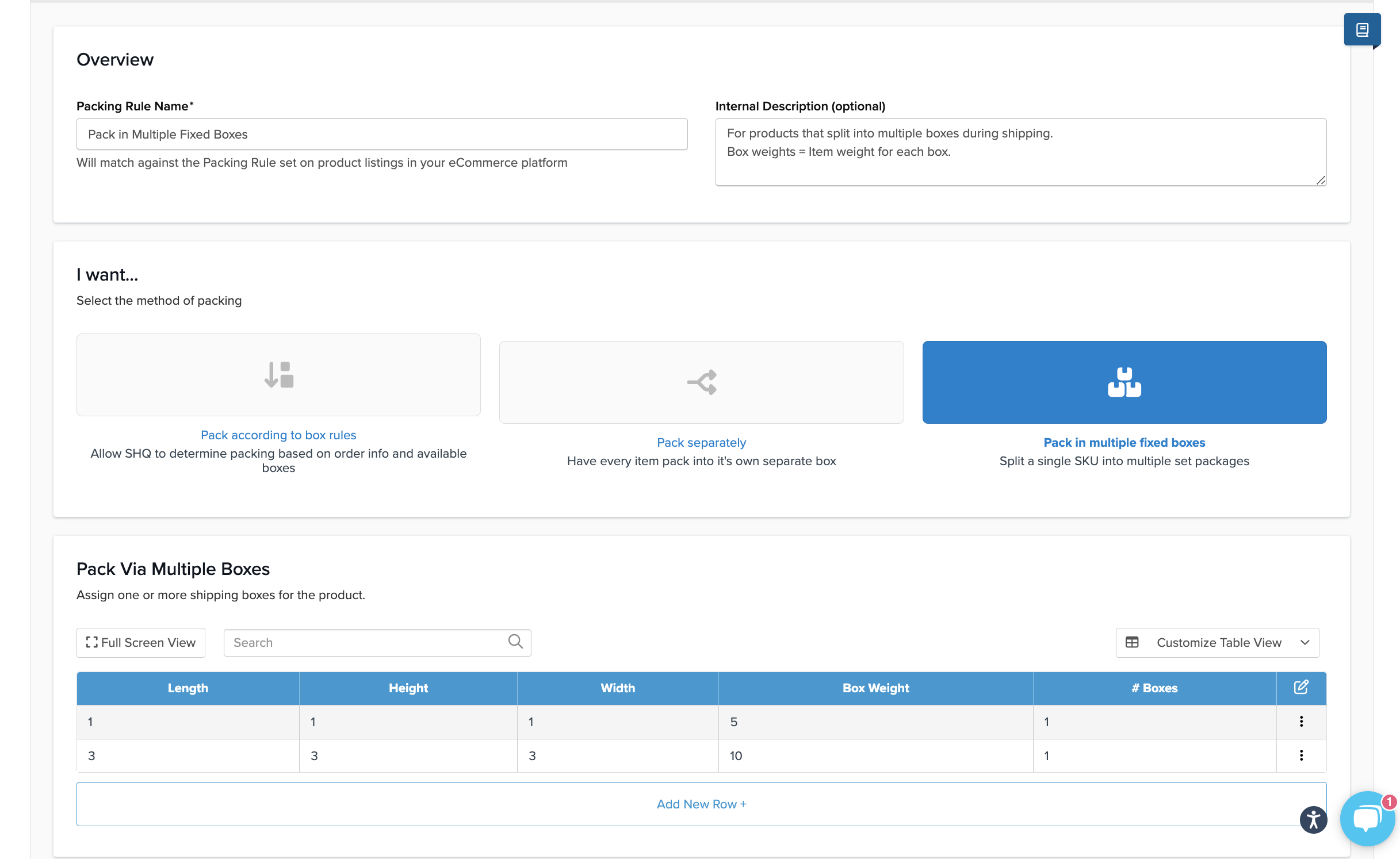
Task: Open row options for second box row
Action: (1301, 756)
